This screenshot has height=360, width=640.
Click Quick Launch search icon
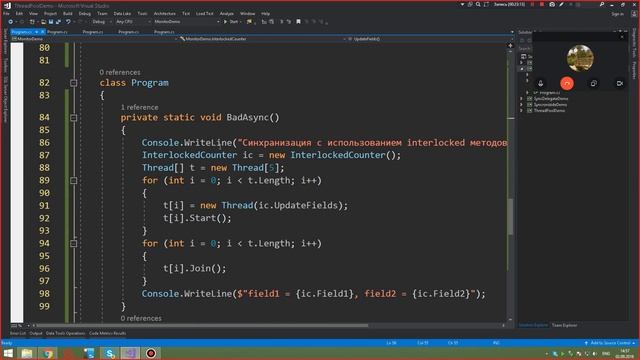click(602, 4)
